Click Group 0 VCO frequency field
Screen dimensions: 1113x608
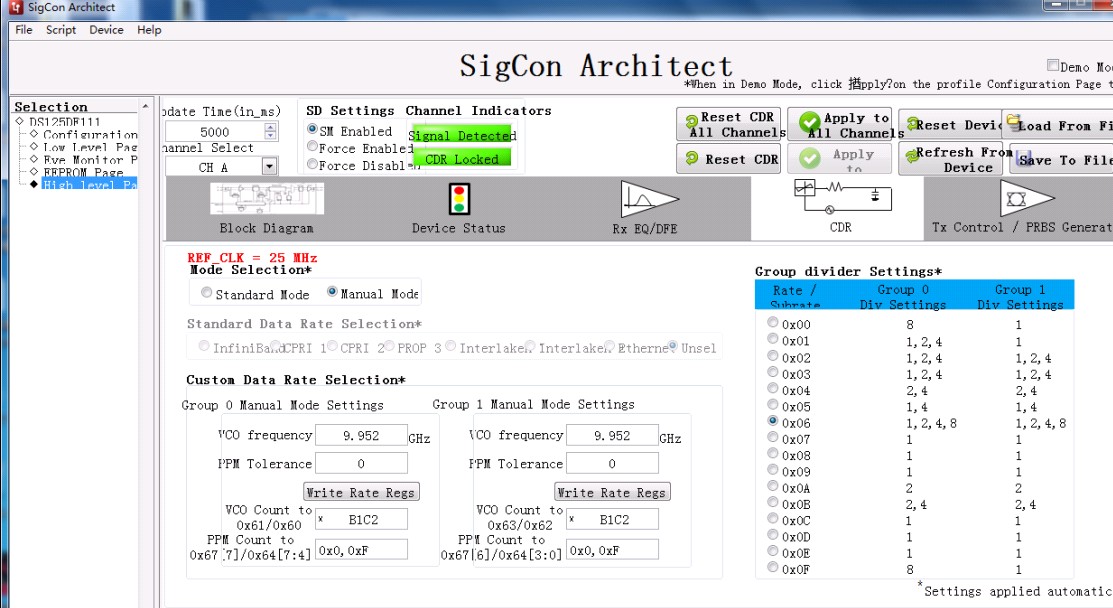[x=361, y=436]
